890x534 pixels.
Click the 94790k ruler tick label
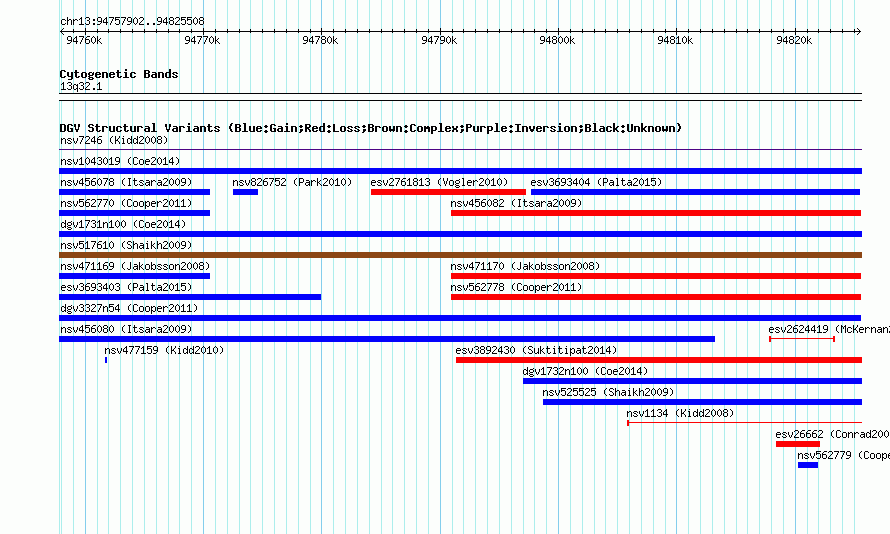coord(439,40)
